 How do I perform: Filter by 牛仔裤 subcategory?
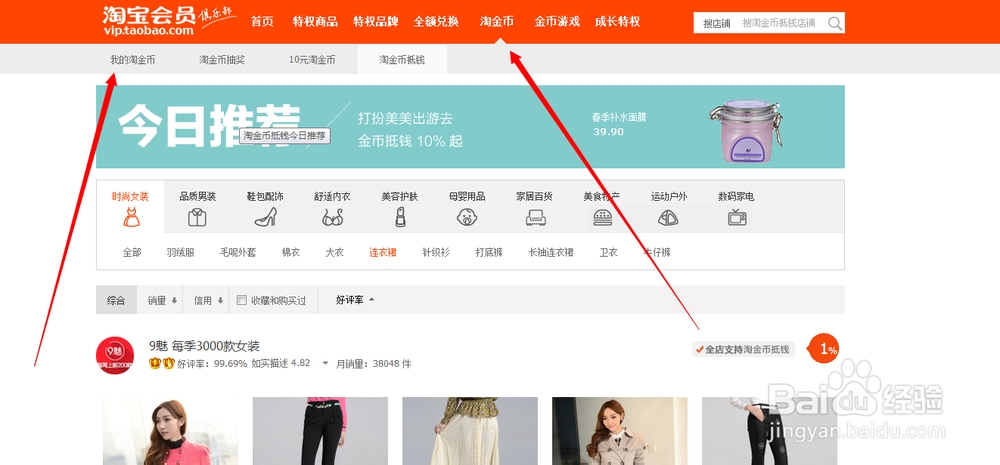coord(656,253)
